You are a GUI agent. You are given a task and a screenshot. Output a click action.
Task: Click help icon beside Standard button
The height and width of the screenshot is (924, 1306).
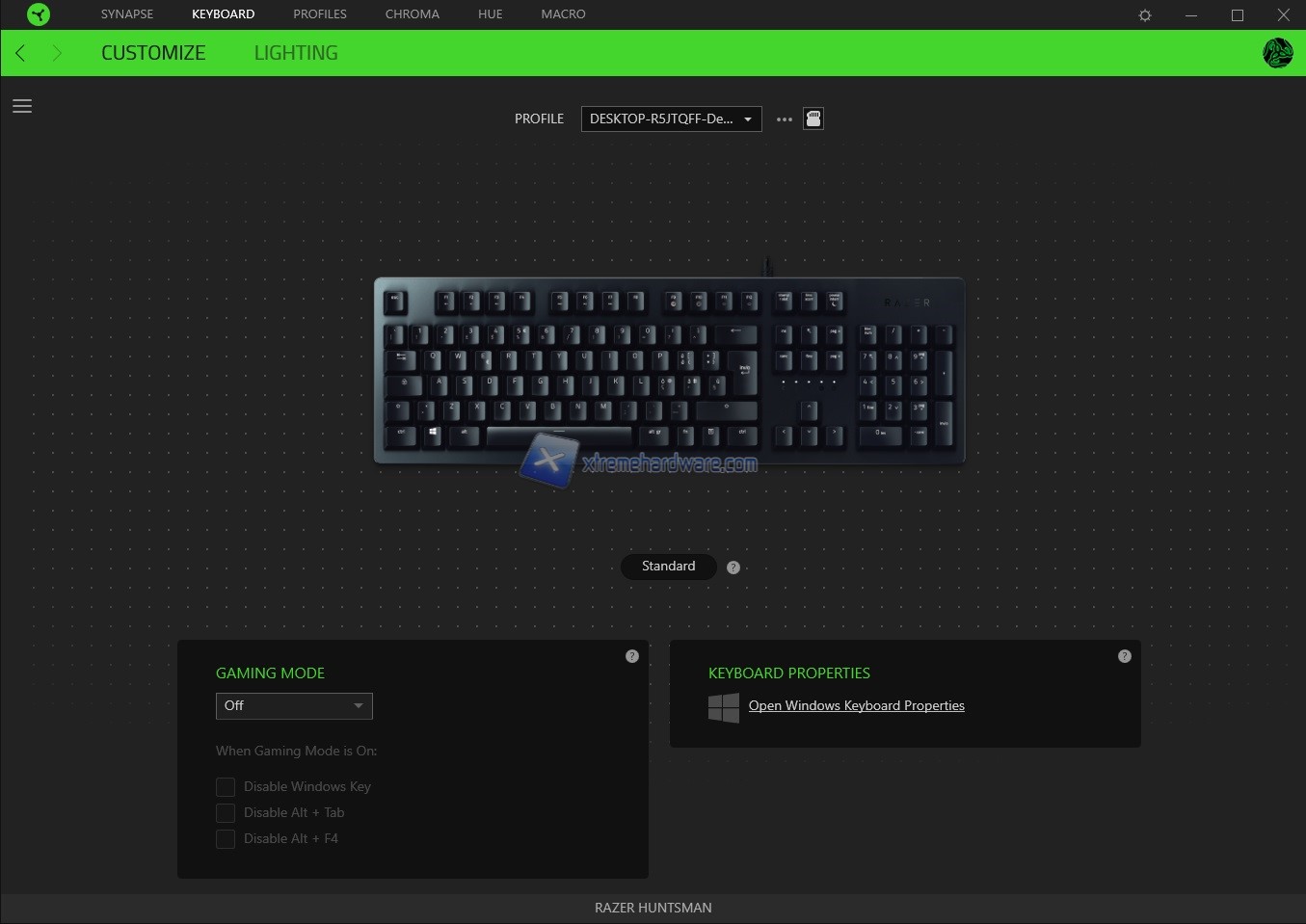[733, 568]
